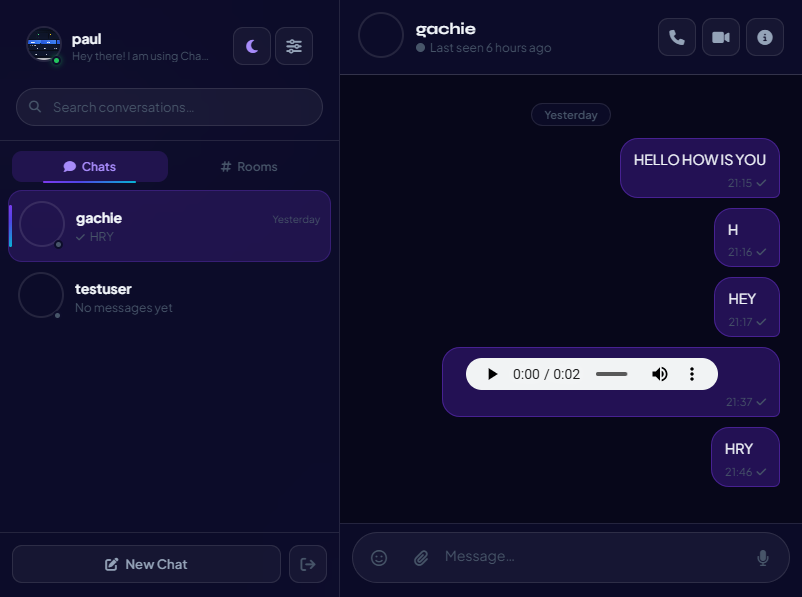This screenshot has height=597, width=802.
Task: Open the emoji picker
Action: 378,558
